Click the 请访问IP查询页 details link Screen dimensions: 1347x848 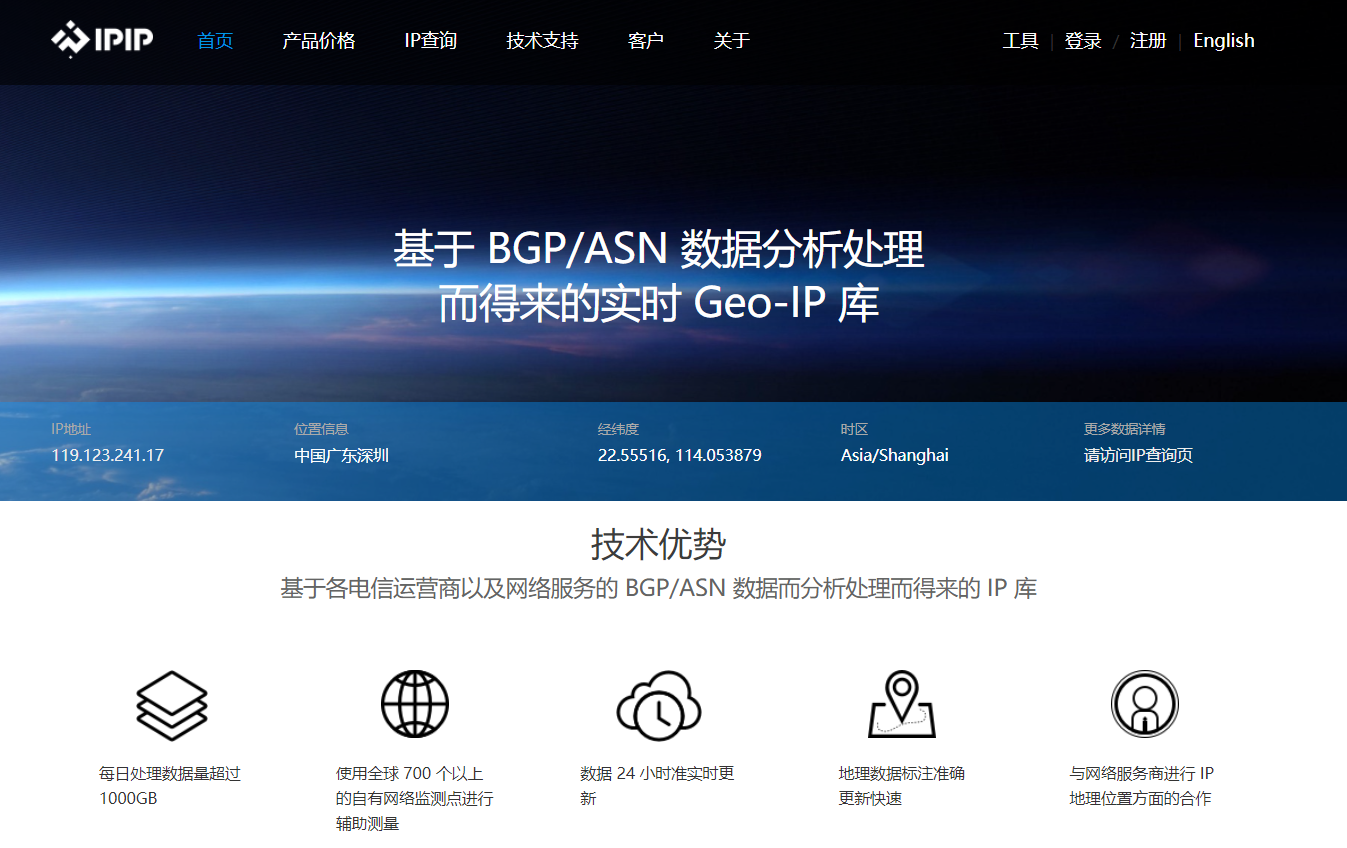point(1138,456)
